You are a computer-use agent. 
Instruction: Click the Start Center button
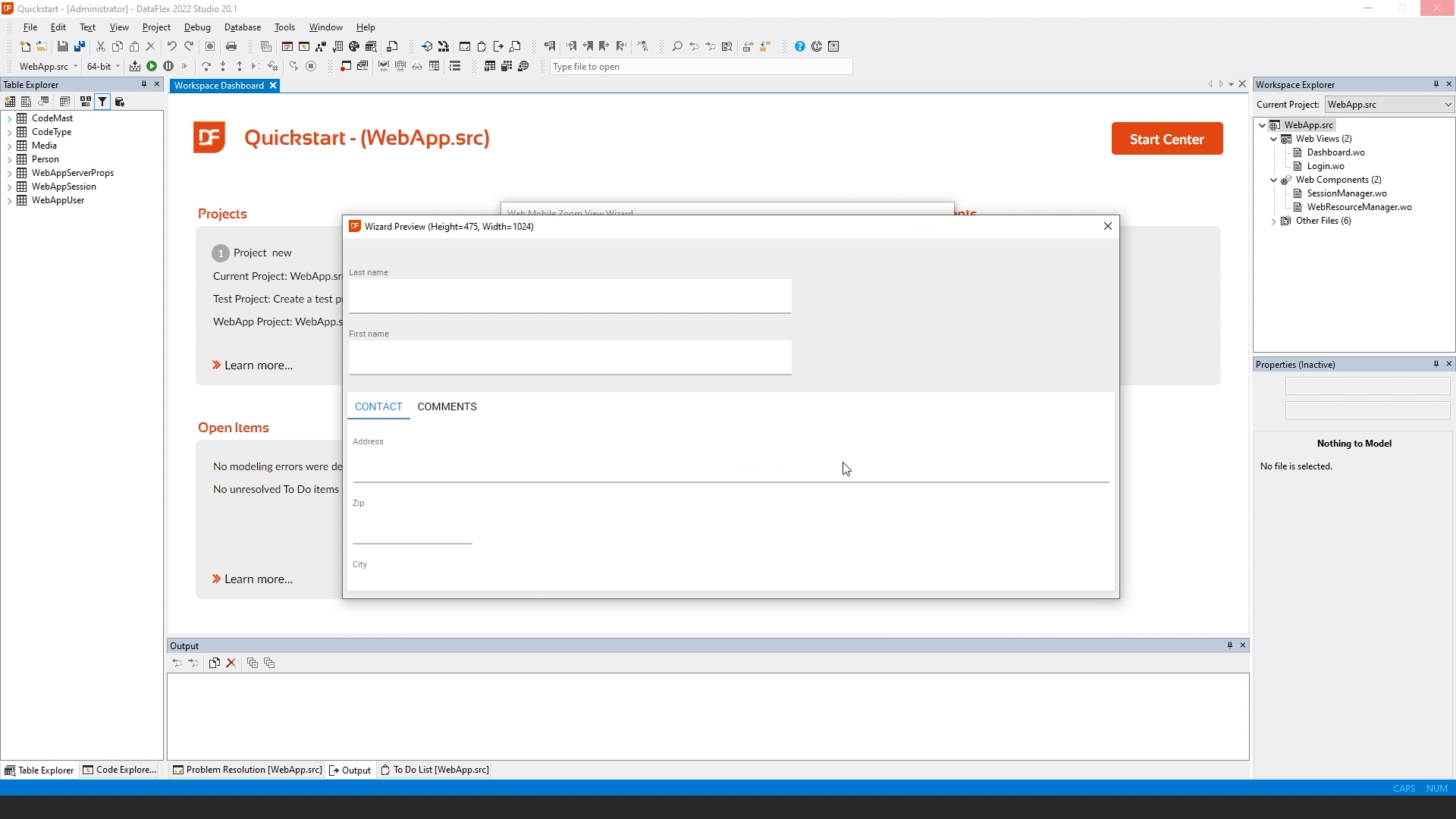(1167, 139)
